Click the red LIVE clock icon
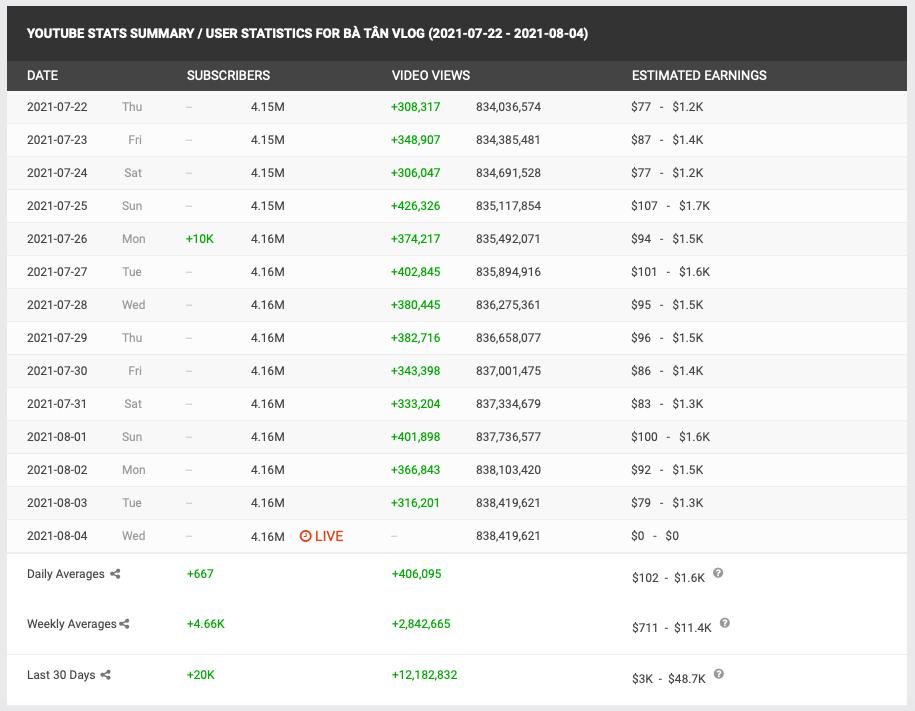915x711 pixels. tap(306, 536)
